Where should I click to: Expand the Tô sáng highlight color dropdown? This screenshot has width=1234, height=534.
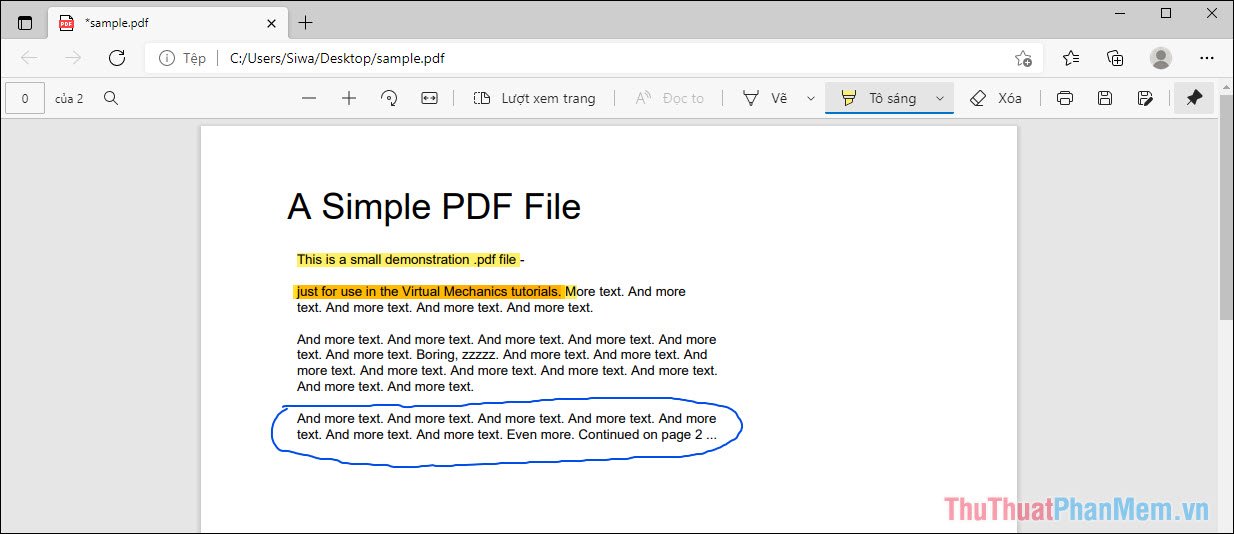click(940, 98)
